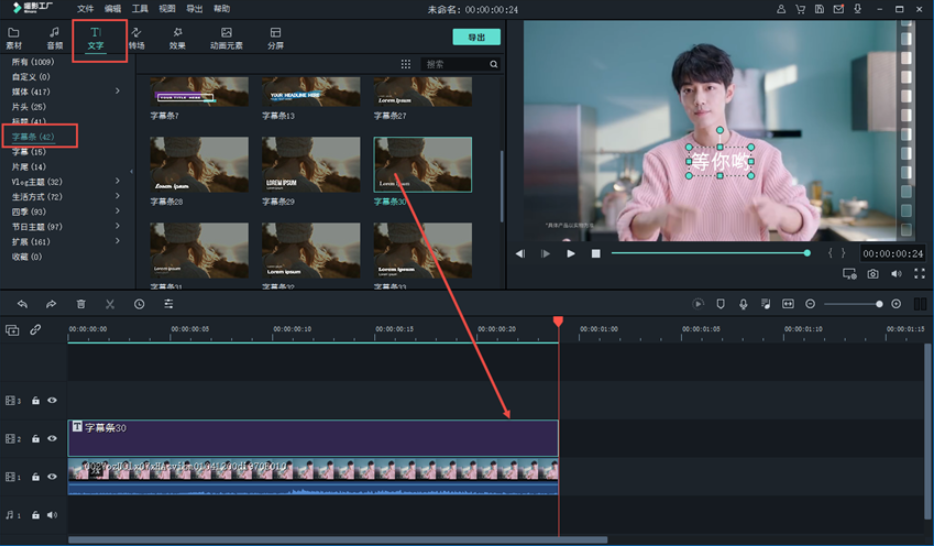Image resolution: width=934 pixels, height=552 pixels.
Task: Stop the preview playback
Action: pos(596,254)
